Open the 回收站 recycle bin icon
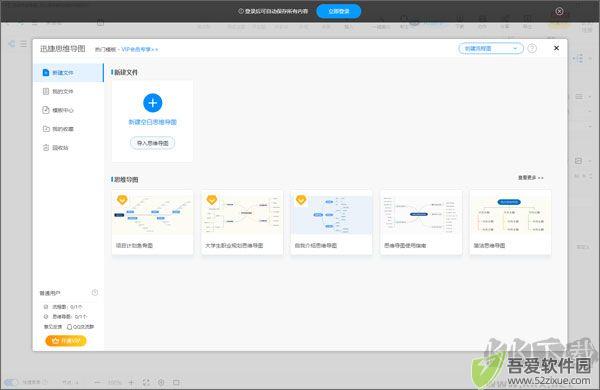Viewport: 600px width, 390px height. point(46,147)
